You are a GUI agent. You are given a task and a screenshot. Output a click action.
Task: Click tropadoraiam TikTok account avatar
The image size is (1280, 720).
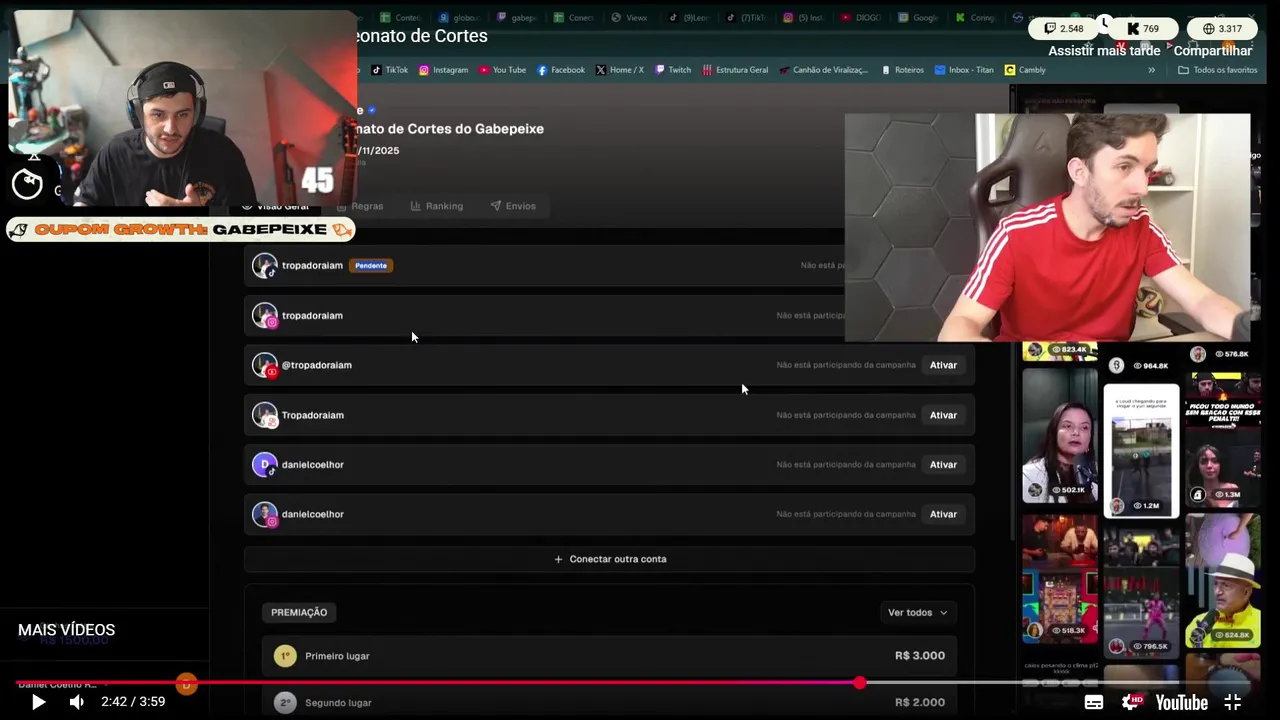[x=264, y=266]
